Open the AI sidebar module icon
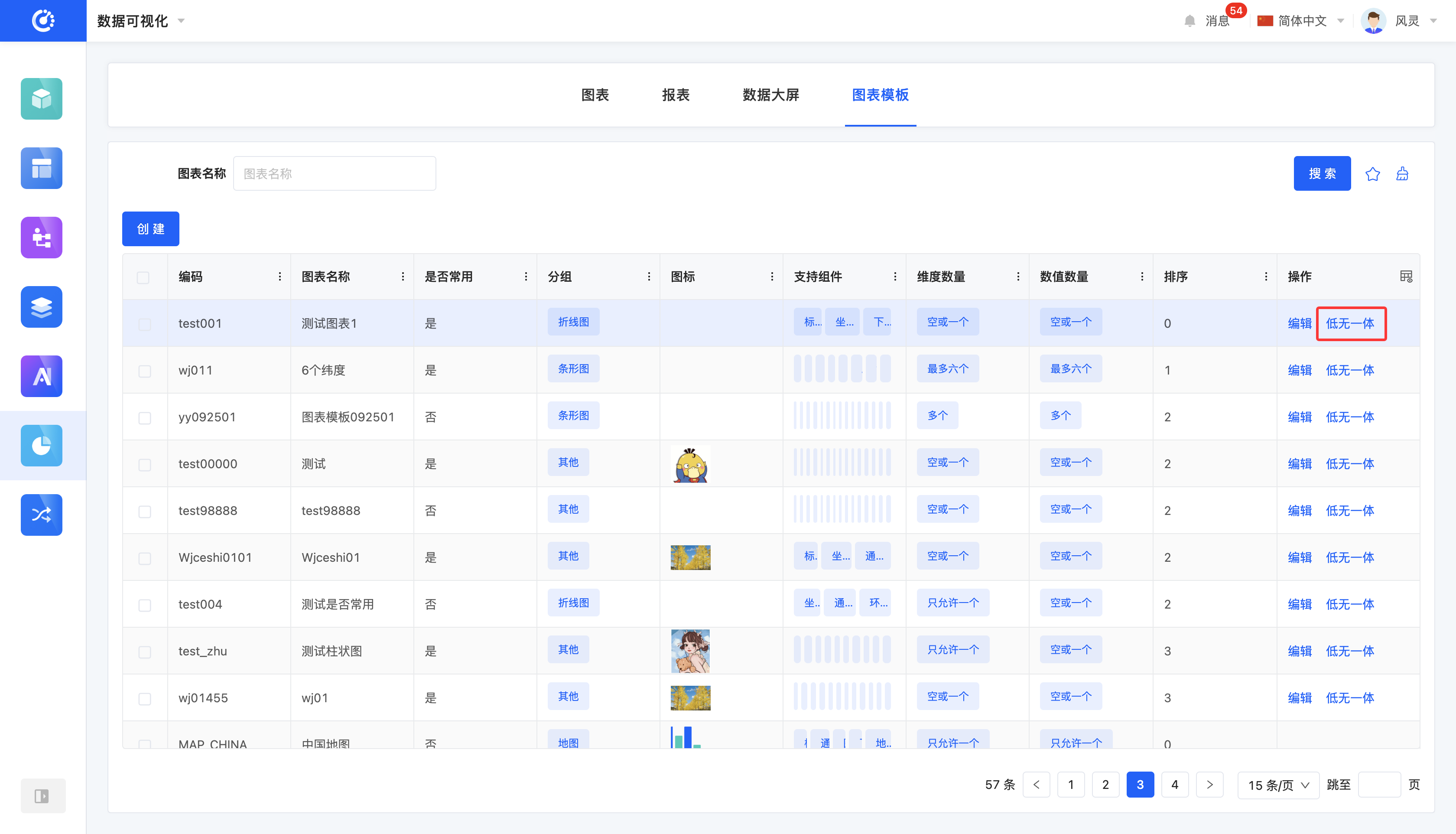Screen dimensions: 1456x834 pos(41,376)
